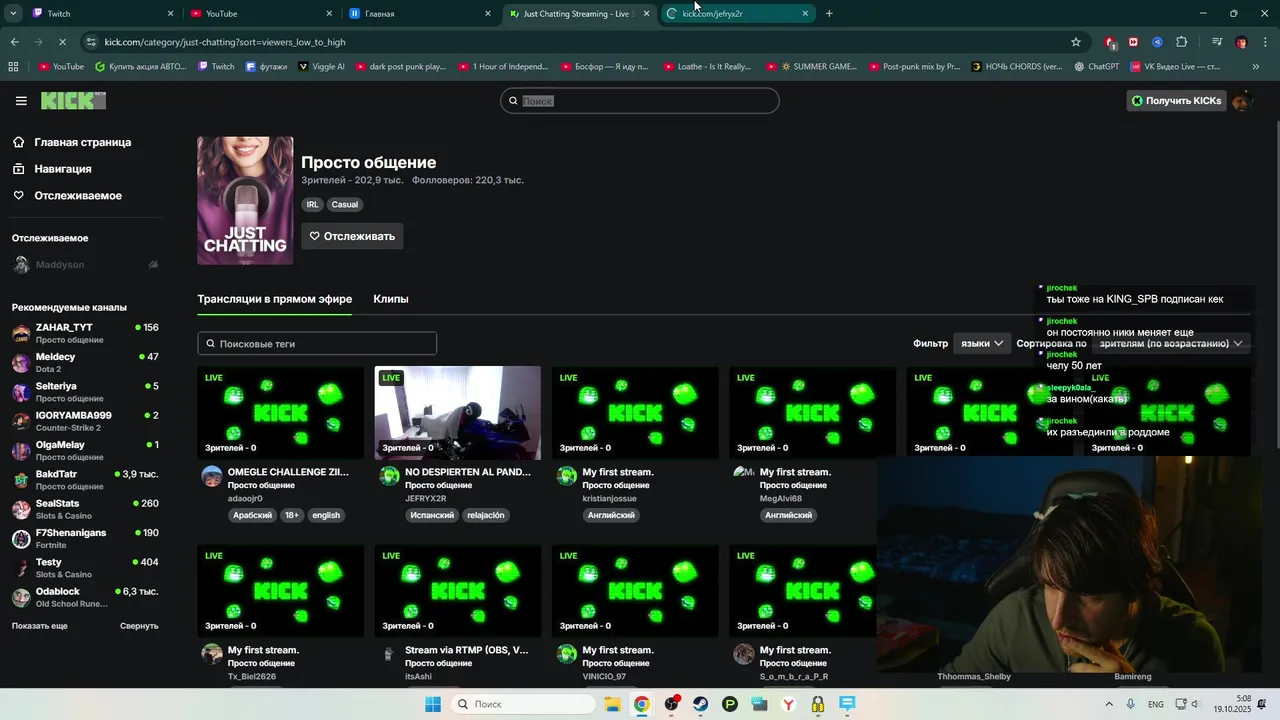This screenshot has width=1280, height=720.
Task: Click the Отслеживать follow button
Action: click(x=352, y=236)
